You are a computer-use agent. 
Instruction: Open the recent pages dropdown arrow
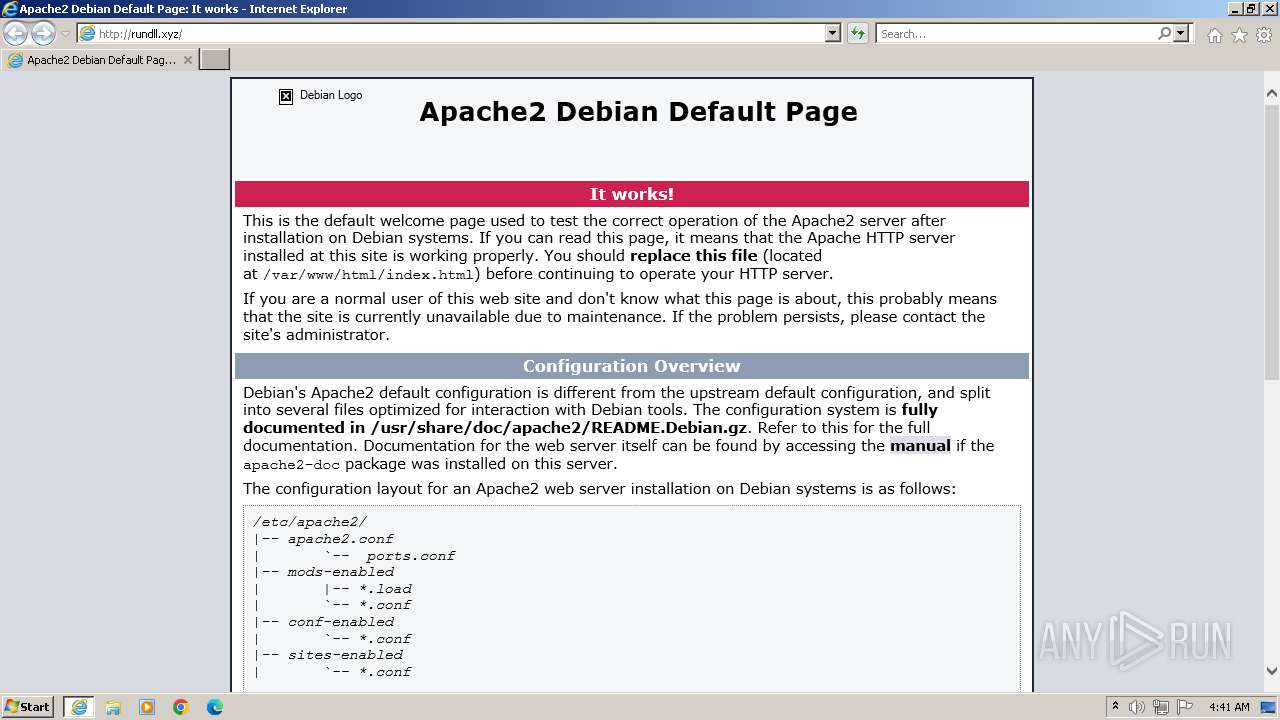click(x=65, y=34)
